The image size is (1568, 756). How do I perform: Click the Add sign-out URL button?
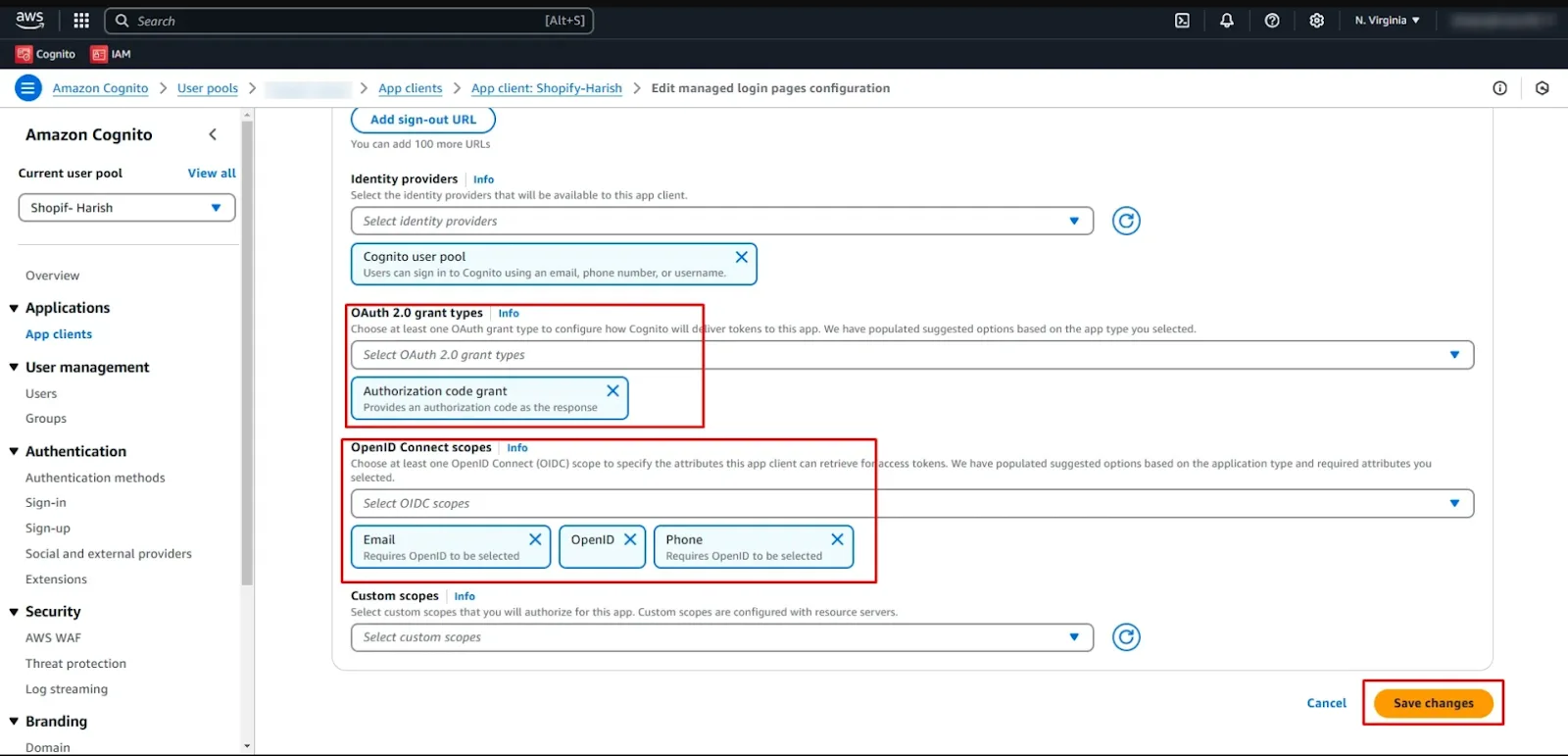click(x=423, y=120)
